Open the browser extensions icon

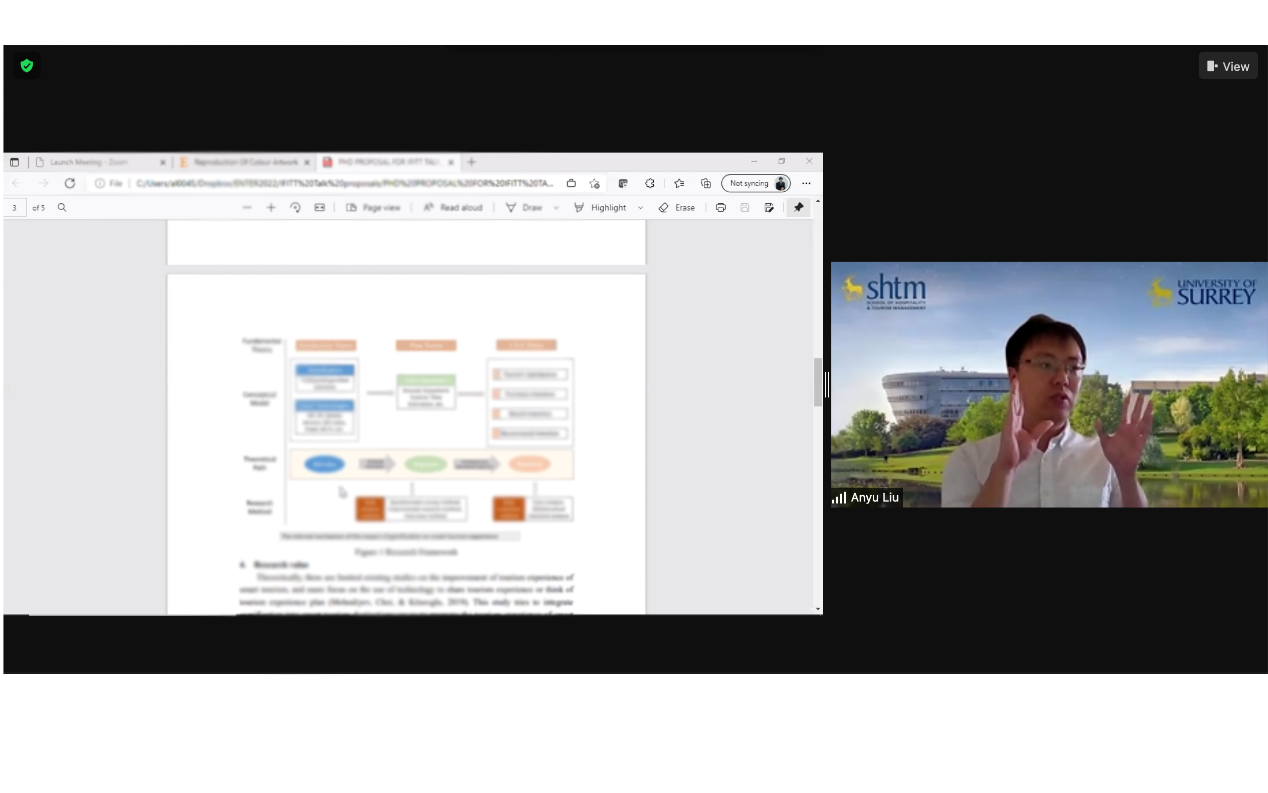pyautogui.click(x=650, y=183)
